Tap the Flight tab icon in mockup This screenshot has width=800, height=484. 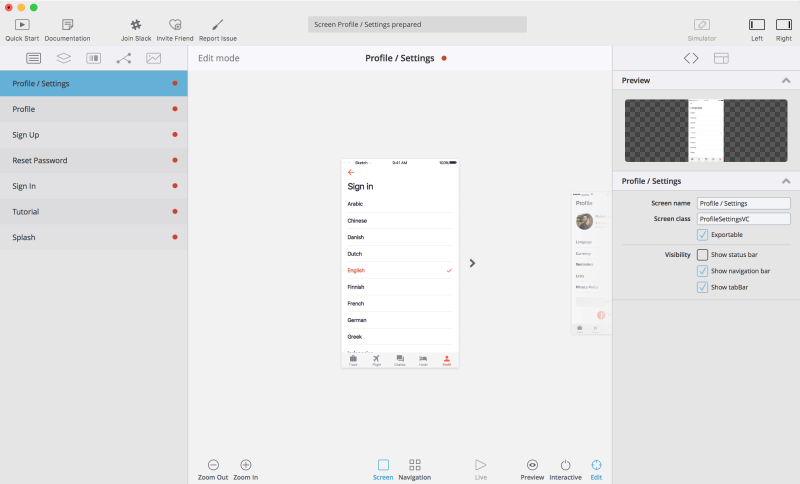tap(377, 361)
